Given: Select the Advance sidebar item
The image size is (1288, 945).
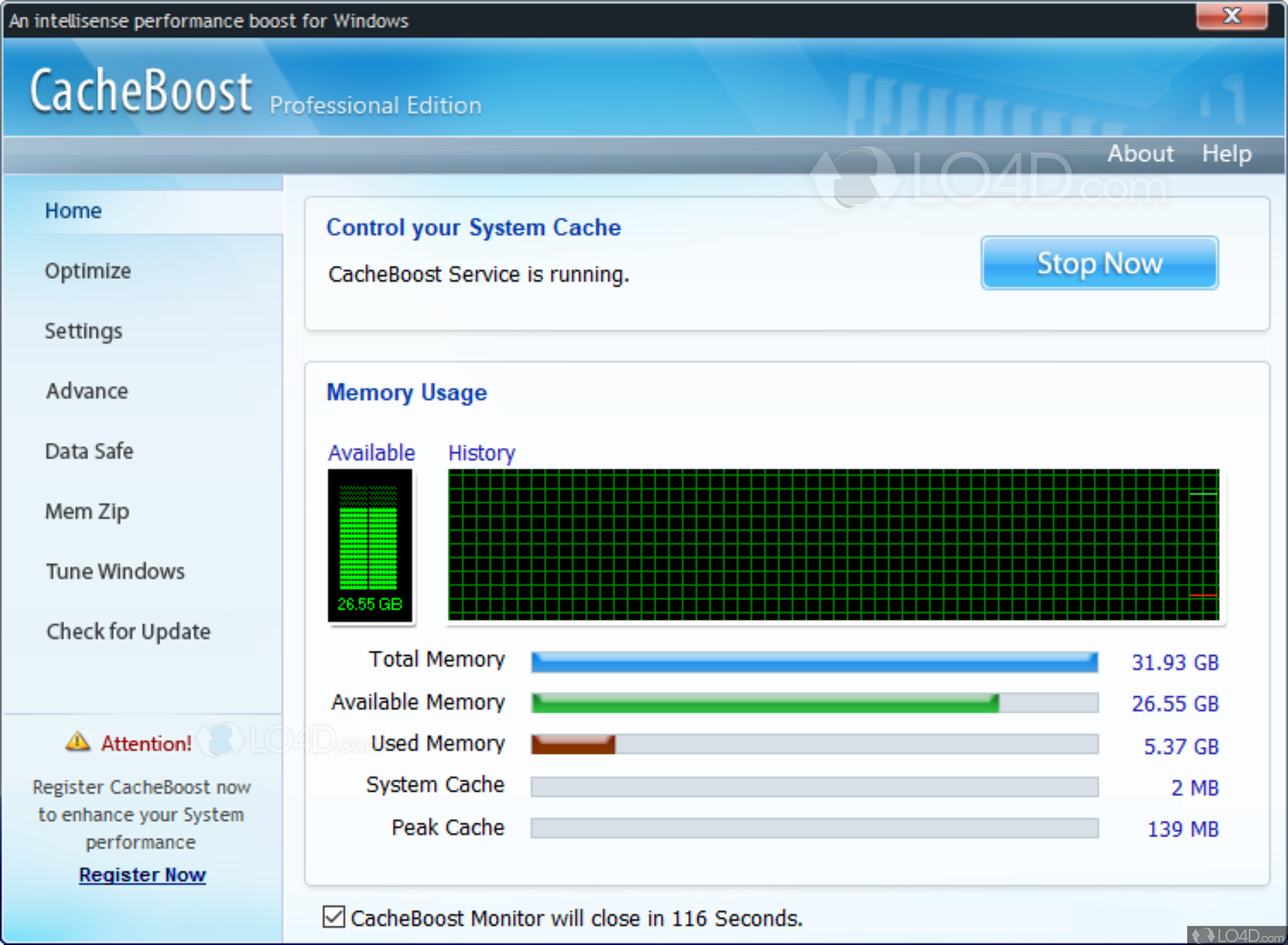Looking at the screenshot, I should (x=87, y=391).
